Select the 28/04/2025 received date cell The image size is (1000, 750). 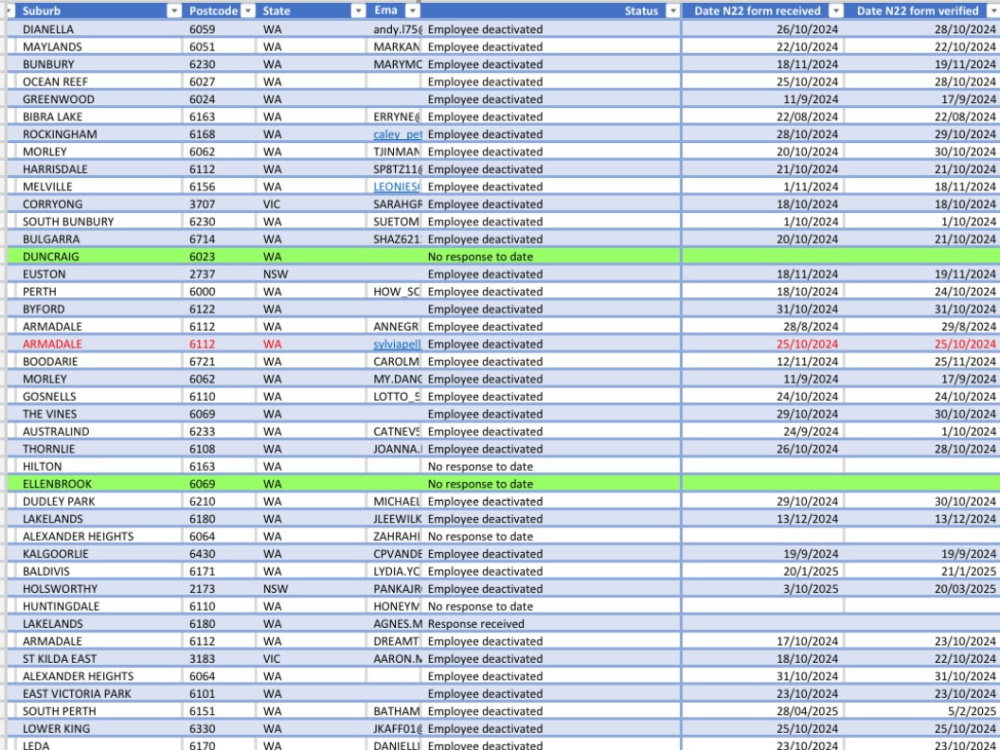(x=763, y=711)
